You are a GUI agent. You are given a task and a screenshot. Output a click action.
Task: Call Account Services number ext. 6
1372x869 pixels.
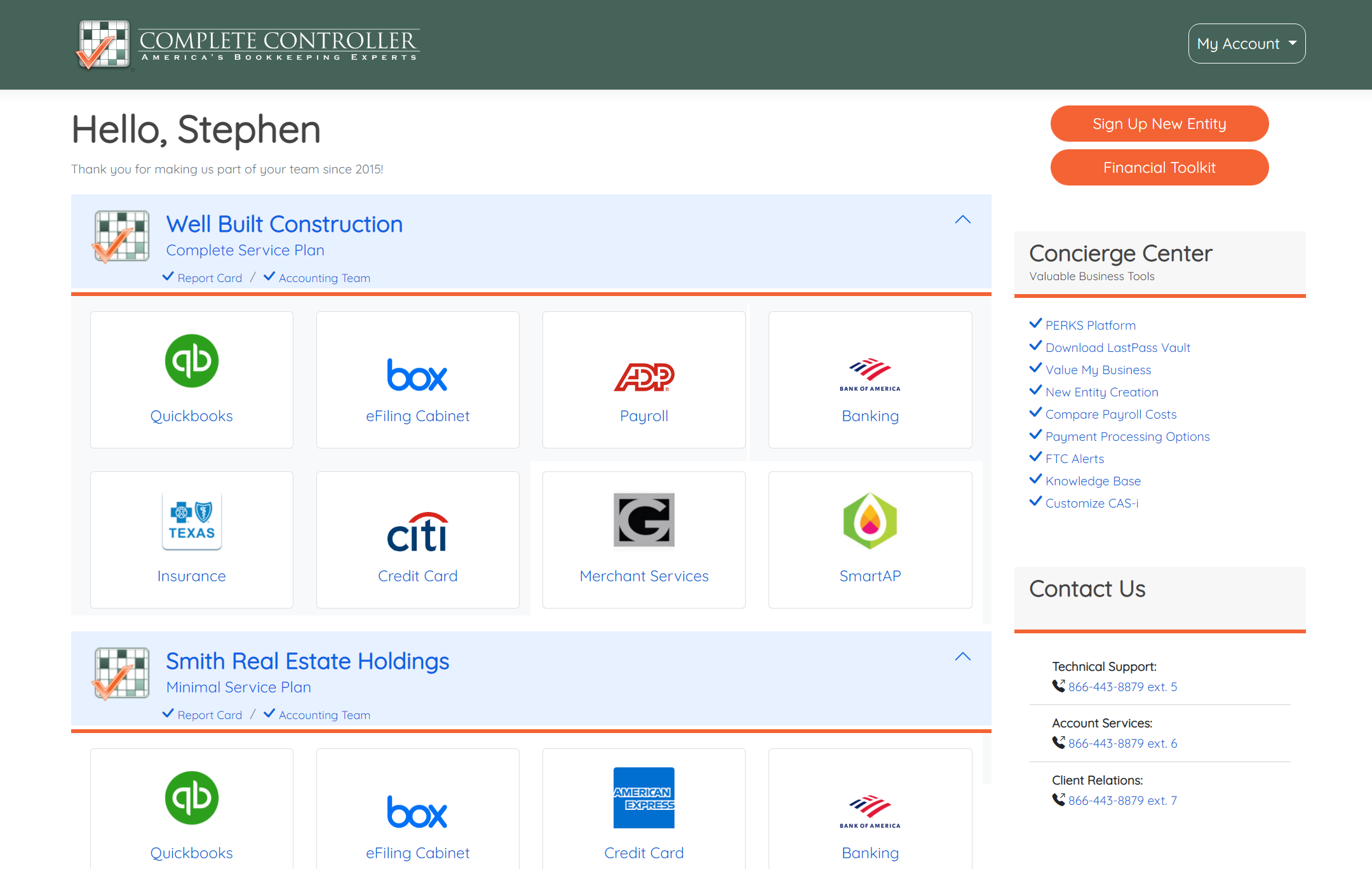point(1122,743)
